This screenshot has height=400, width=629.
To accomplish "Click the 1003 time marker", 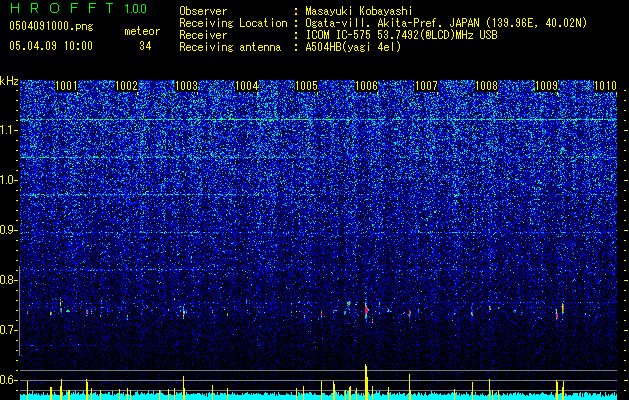I will pyautogui.click(x=187, y=86).
